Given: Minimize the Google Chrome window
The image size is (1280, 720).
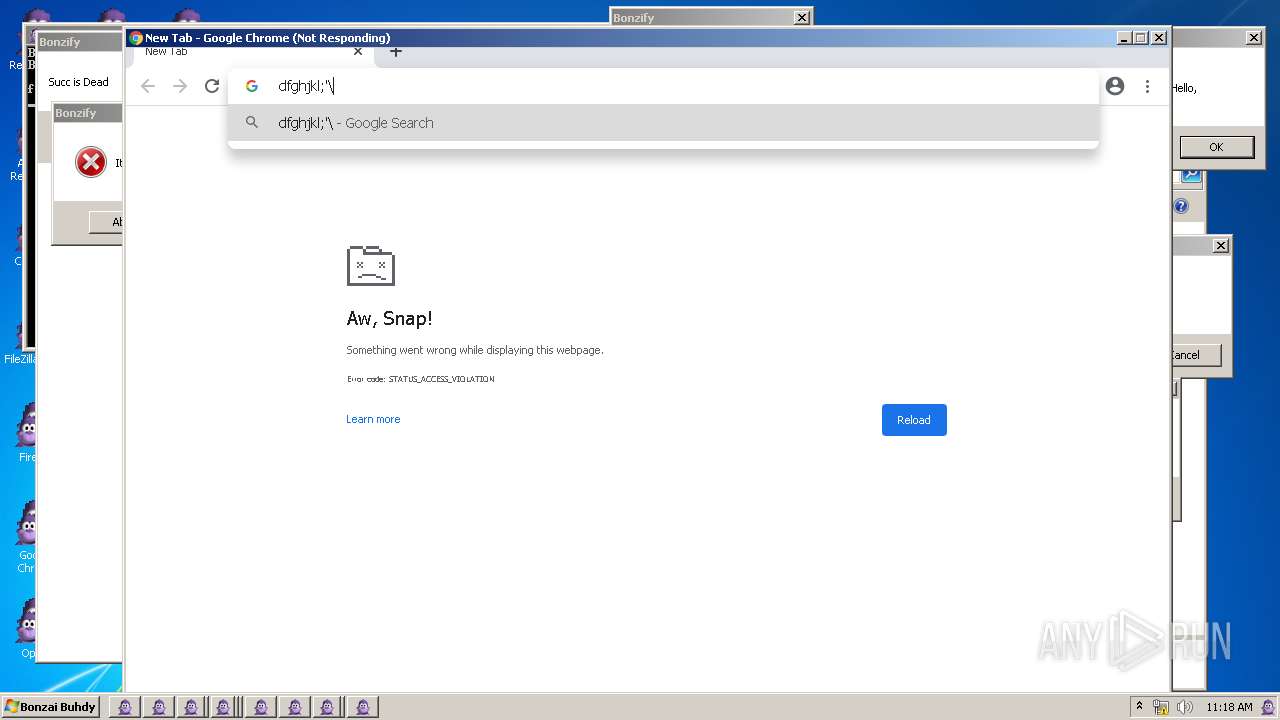Looking at the screenshot, I should (1124, 38).
